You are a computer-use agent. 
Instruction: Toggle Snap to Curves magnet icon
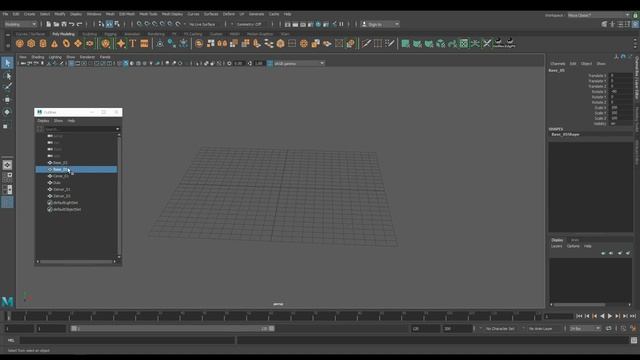coord(147,24)
